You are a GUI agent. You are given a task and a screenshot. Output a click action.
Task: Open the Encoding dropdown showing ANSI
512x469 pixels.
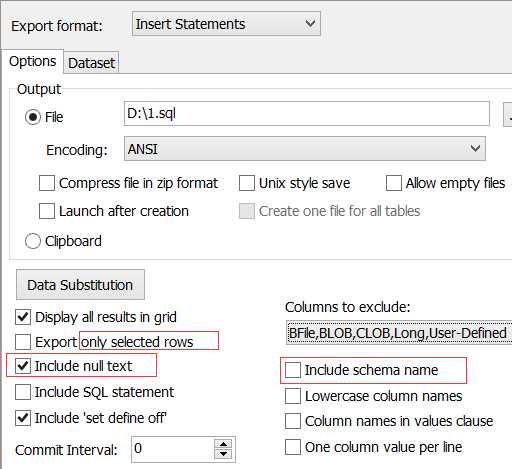[x=305, y=149]
